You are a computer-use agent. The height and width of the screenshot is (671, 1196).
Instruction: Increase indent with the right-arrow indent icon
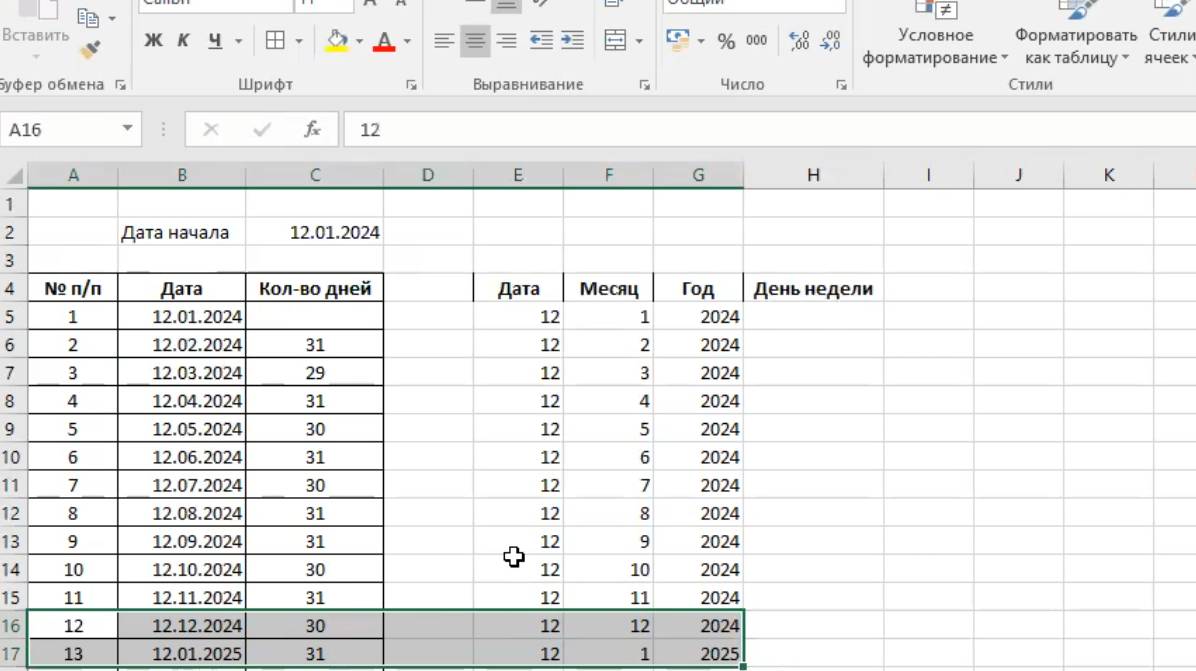point(572,40)
